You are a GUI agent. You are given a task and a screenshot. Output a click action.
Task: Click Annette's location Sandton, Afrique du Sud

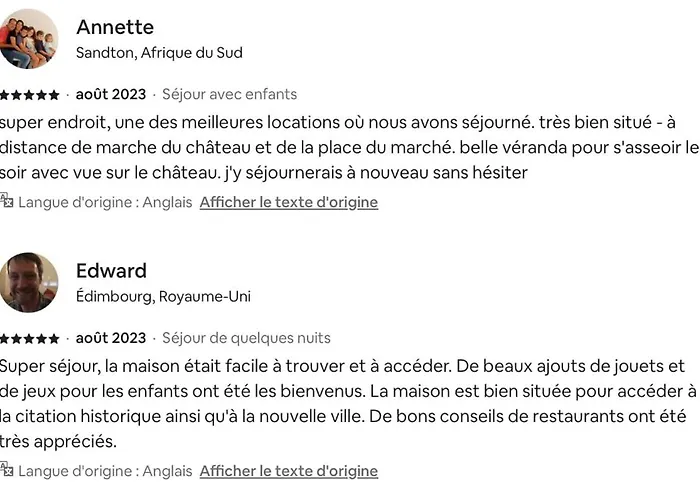tap(159, 53)
